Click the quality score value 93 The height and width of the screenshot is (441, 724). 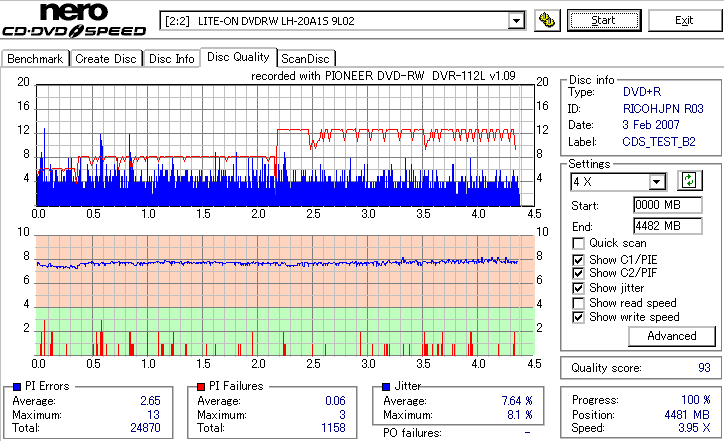tap(704, 368)
